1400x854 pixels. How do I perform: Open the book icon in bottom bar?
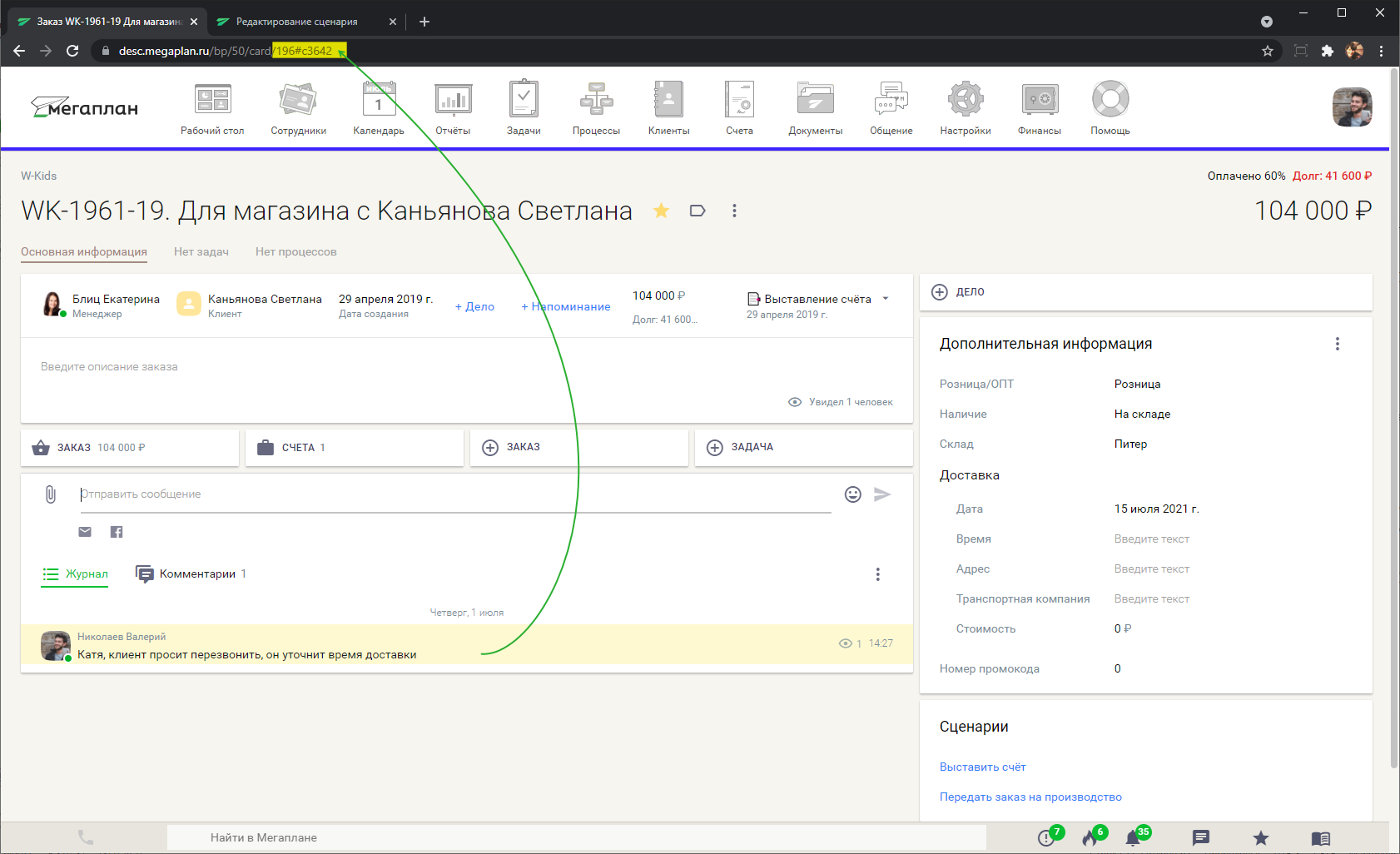[x=1321, y=838]
